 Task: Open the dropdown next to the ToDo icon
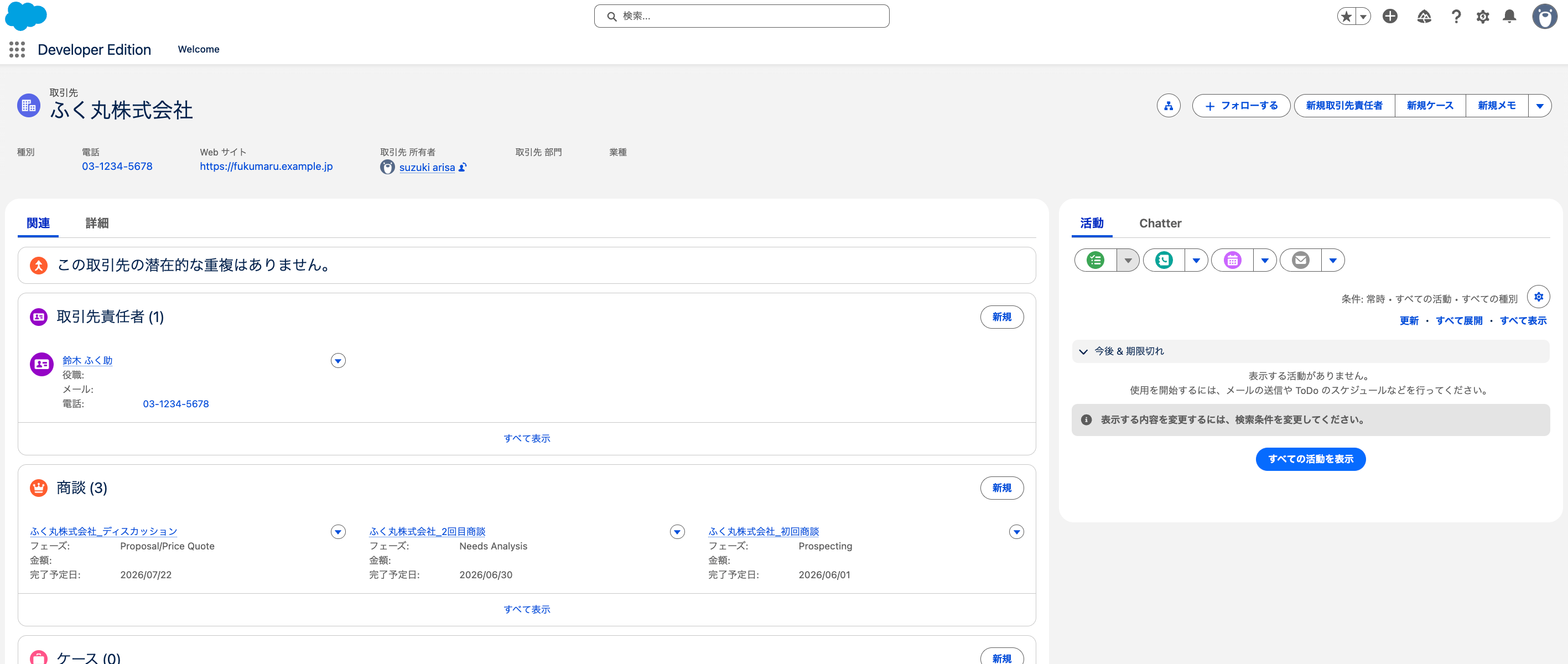pos(1128,261)
